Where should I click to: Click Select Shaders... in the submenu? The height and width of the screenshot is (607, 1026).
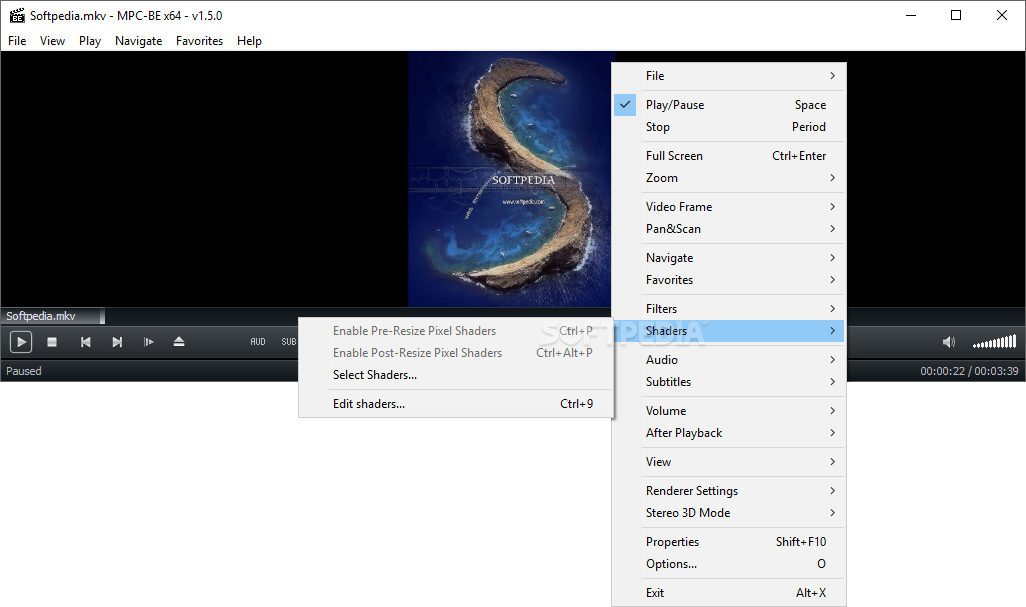pos(455,375)
